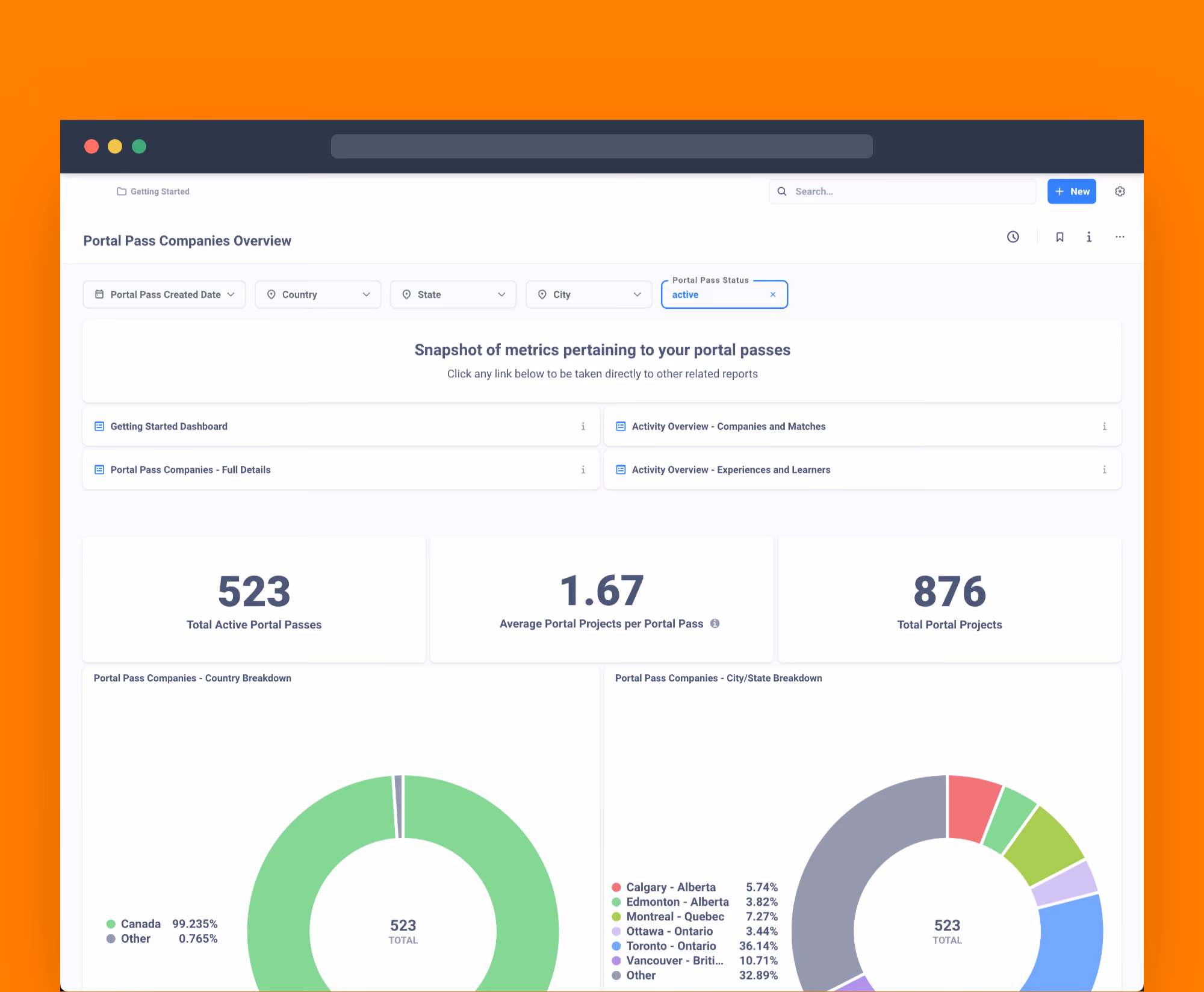Image resolution: width=1204 pixels, height=992 pixels.
Task: Clear the active Portal Pass Status filter
Action: pos(773,294)
